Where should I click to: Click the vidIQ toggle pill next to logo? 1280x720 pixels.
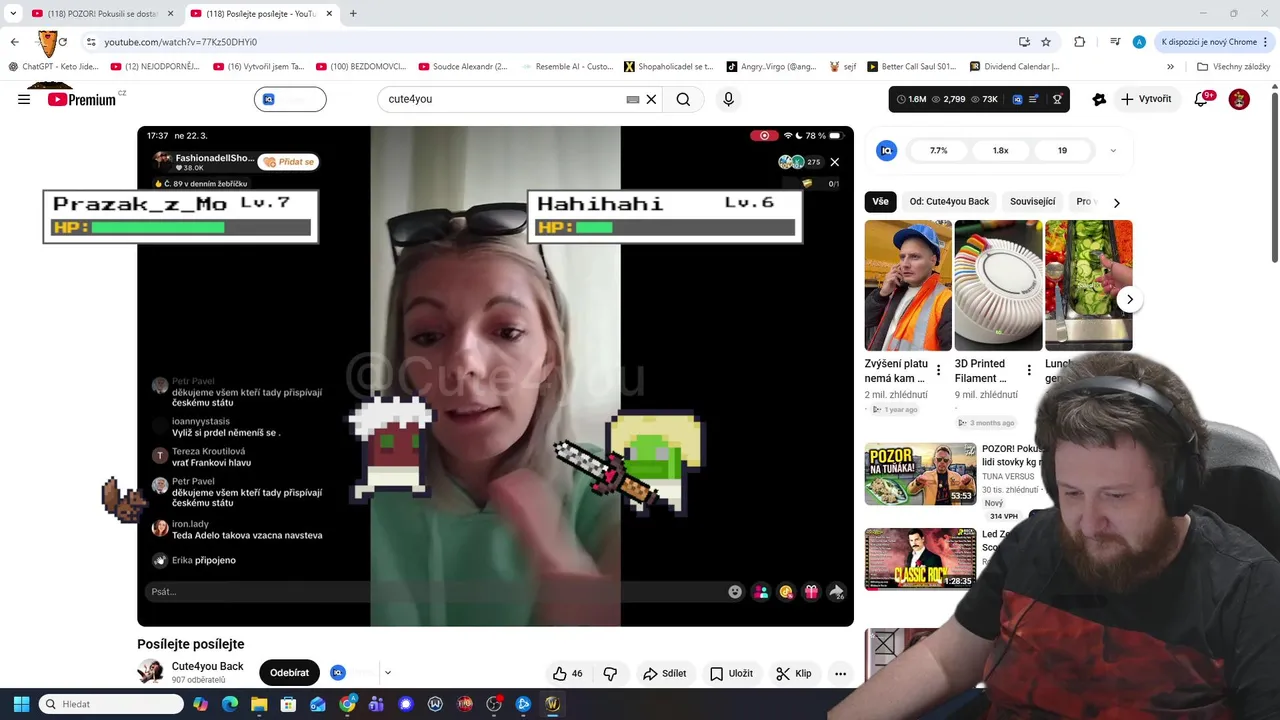coord(290,99)
